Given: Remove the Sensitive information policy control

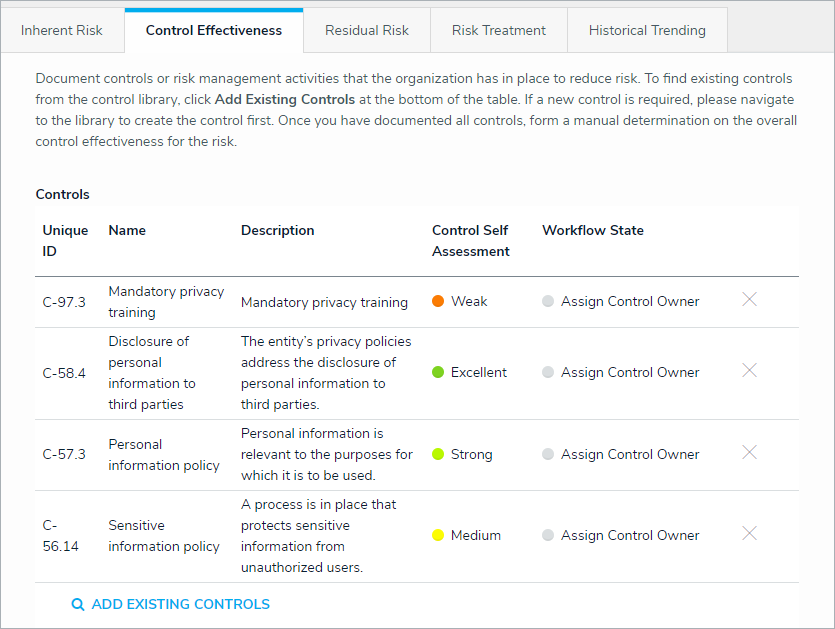Looking at the screenshot, I should click(x=749, y=533).
